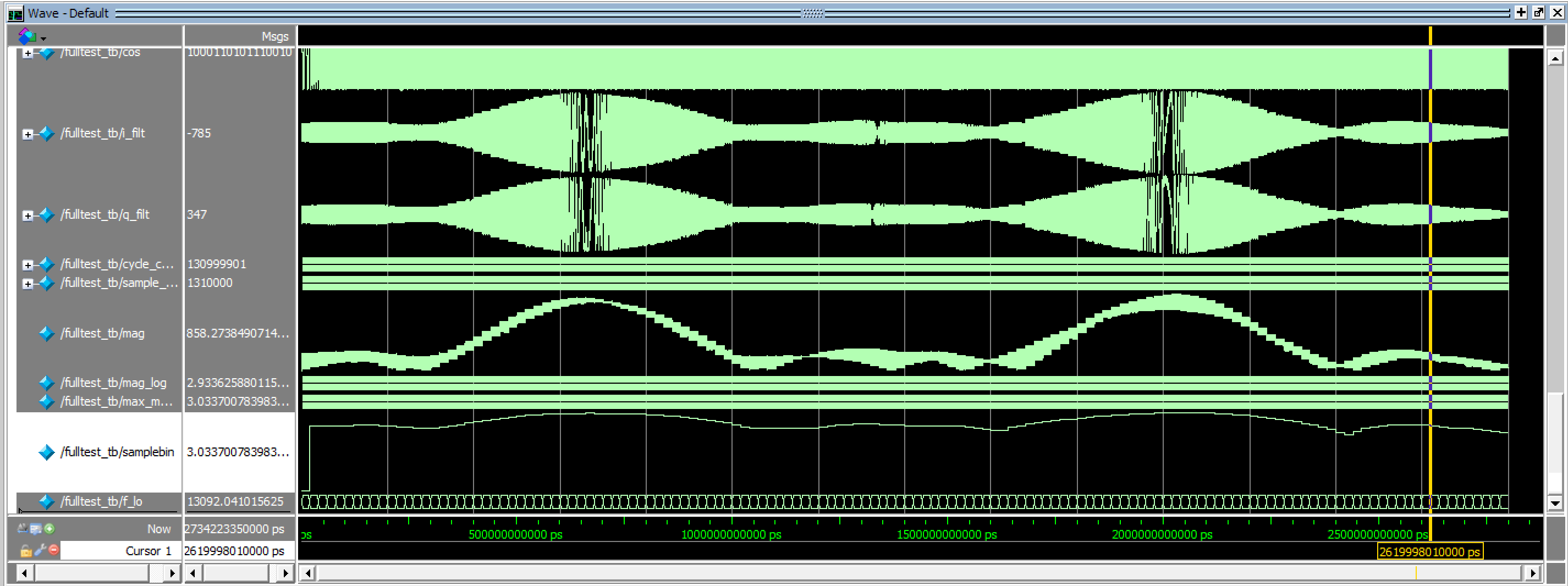Expand the /fulltest_tb/cos signal
The width and height of the screenshot is (1568, 586).
[x=27, y=52]
